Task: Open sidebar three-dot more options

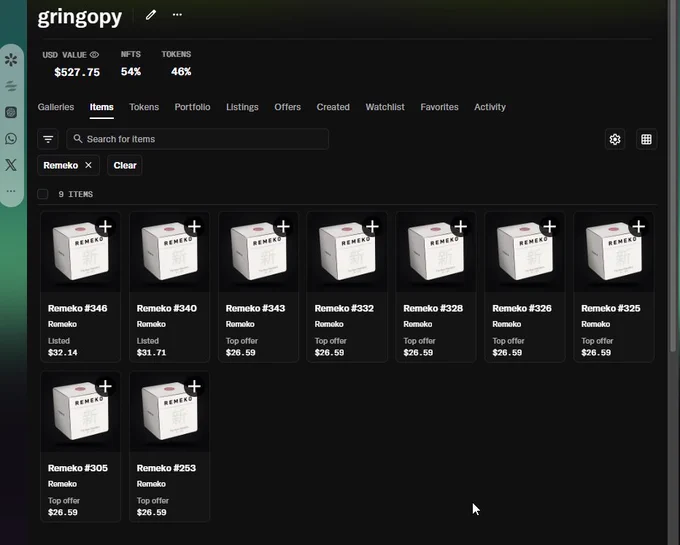Action: pos(11,191)
